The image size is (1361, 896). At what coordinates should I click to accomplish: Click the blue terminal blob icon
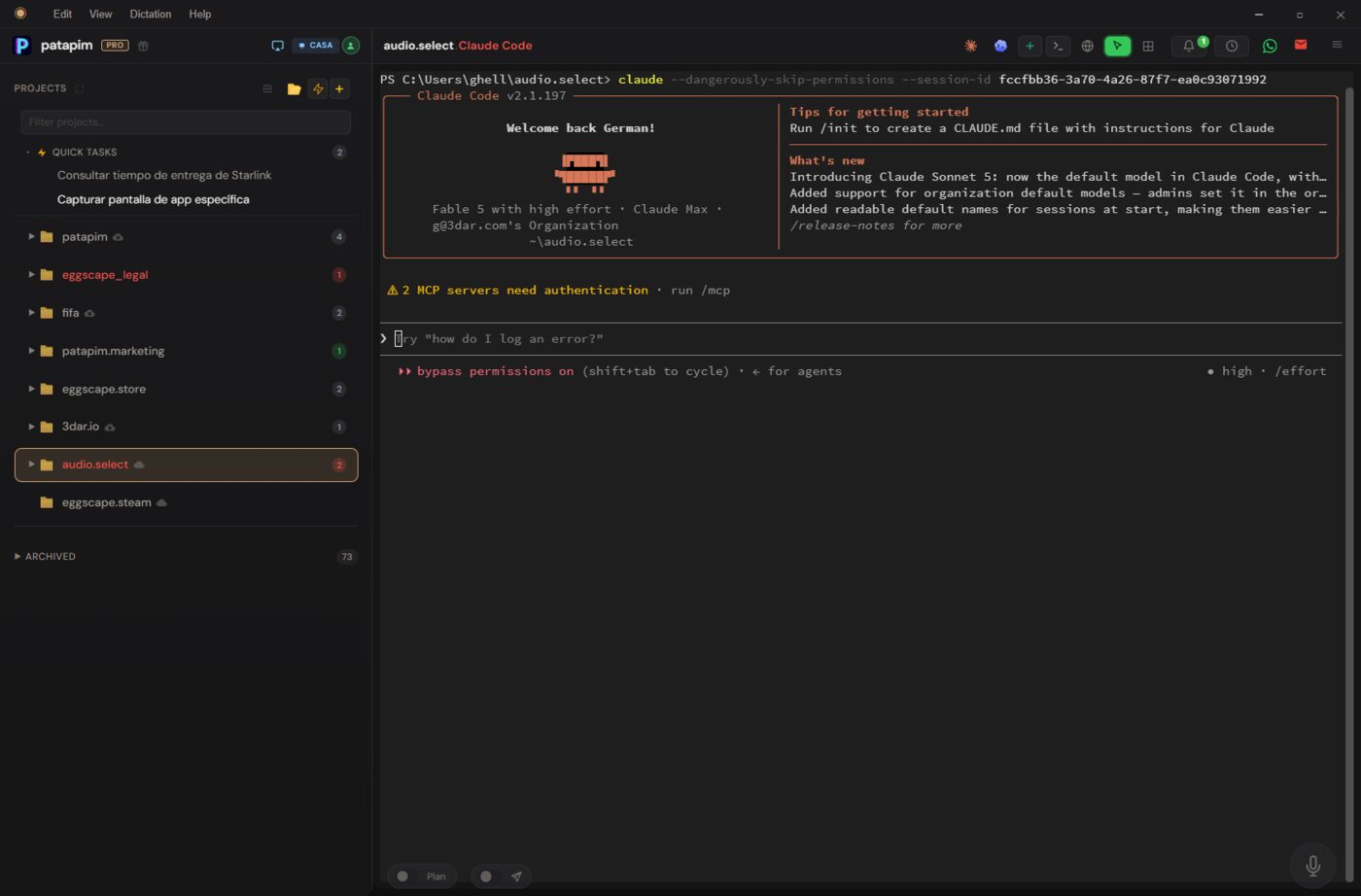[x=1000, y=46]
